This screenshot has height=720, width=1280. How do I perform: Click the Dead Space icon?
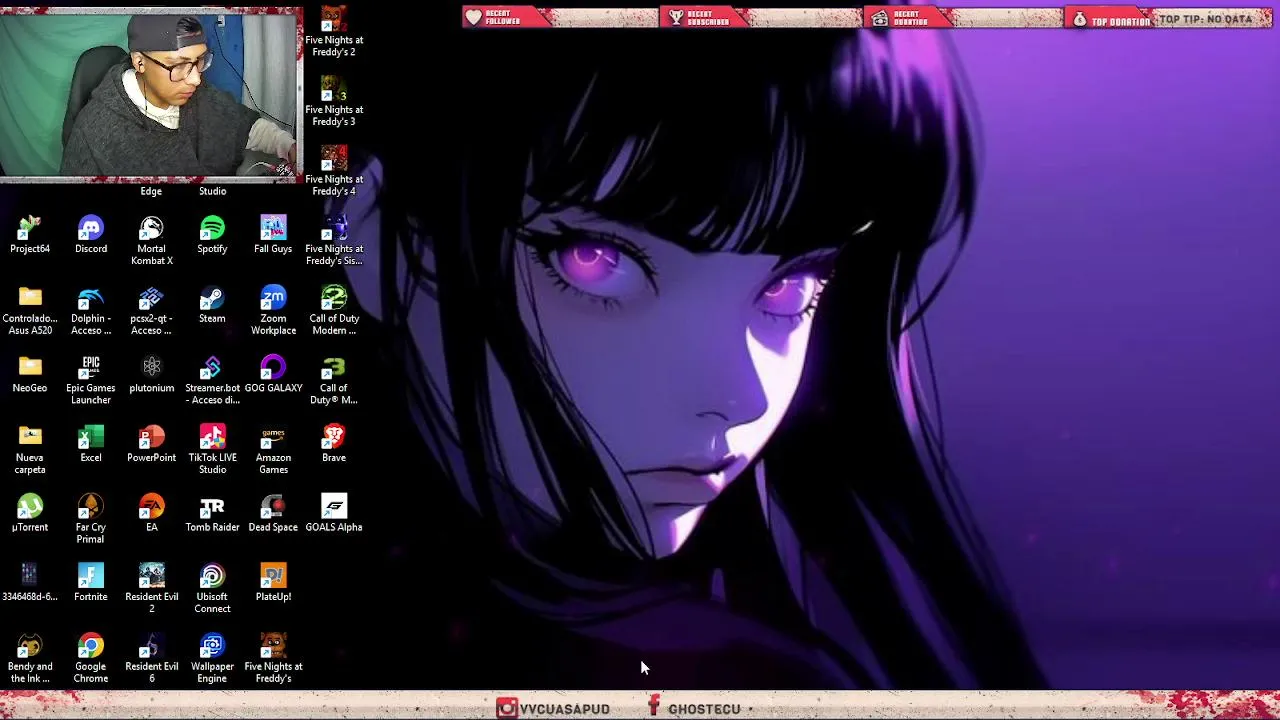pyautogui.click(x=273, y=514)
